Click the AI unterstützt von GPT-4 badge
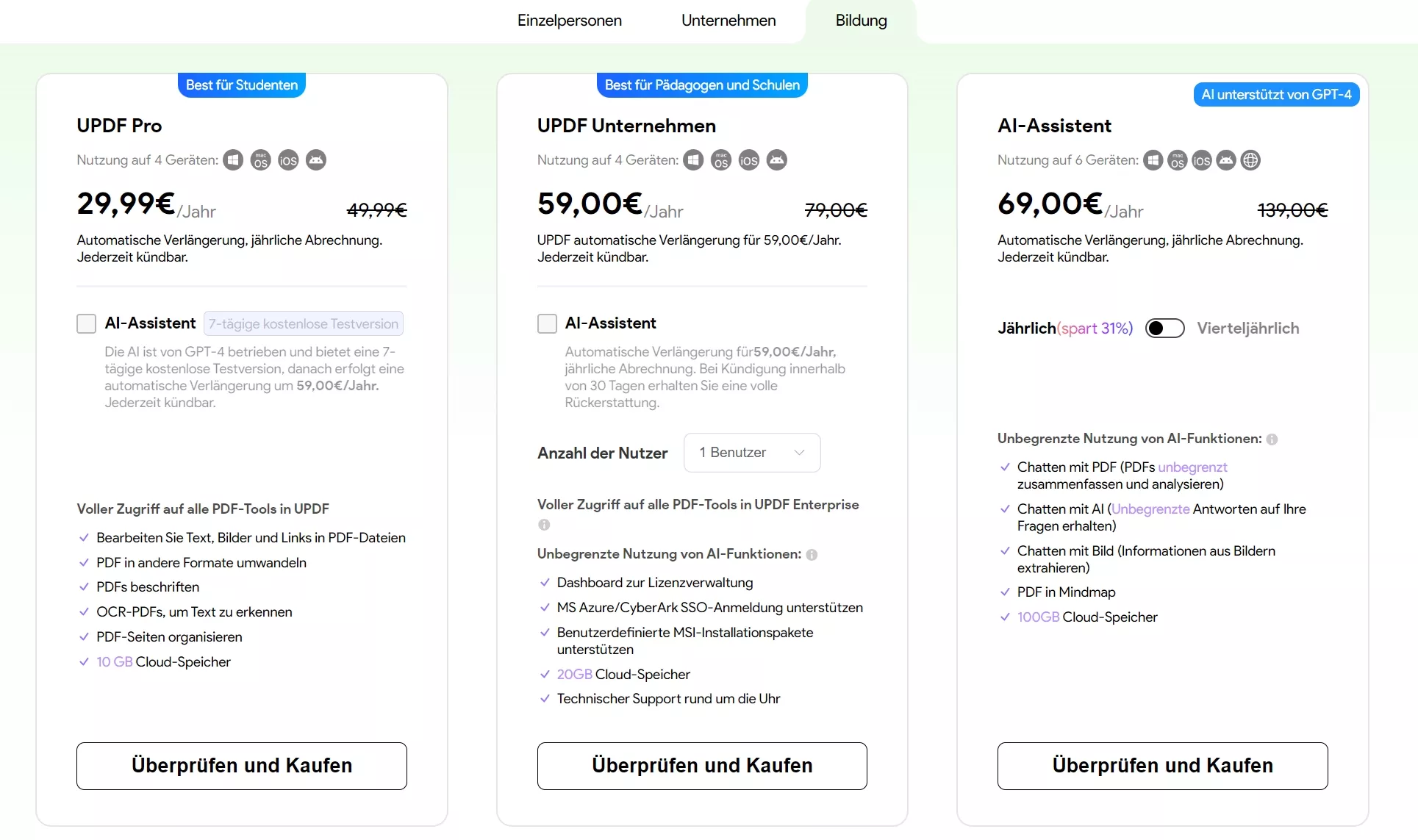 (1276, 94)
